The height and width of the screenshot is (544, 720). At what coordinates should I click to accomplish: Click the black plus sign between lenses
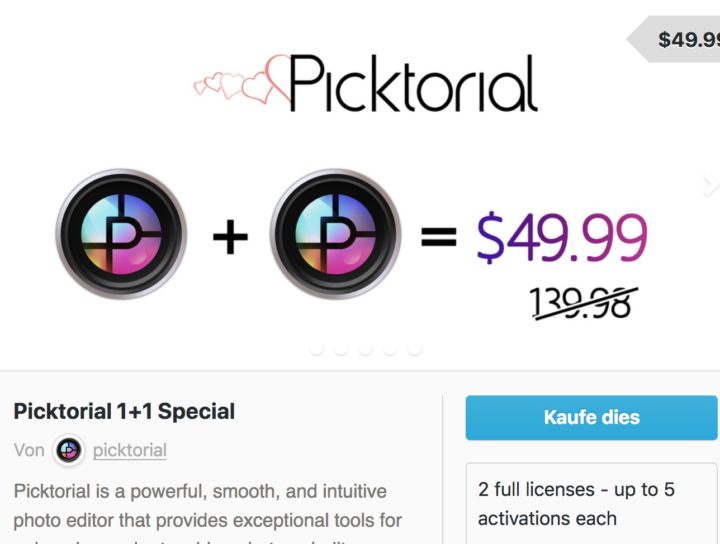point(231,237)
